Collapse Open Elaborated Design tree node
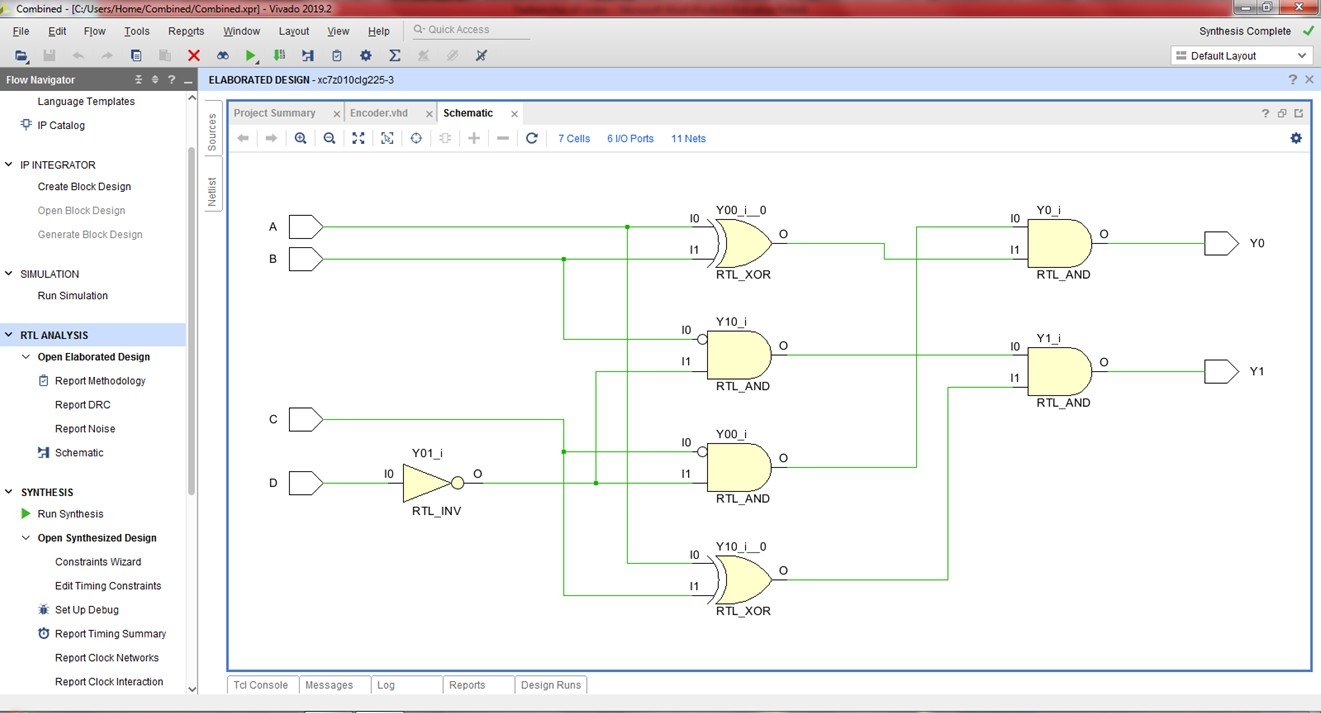 coord(26,357)
